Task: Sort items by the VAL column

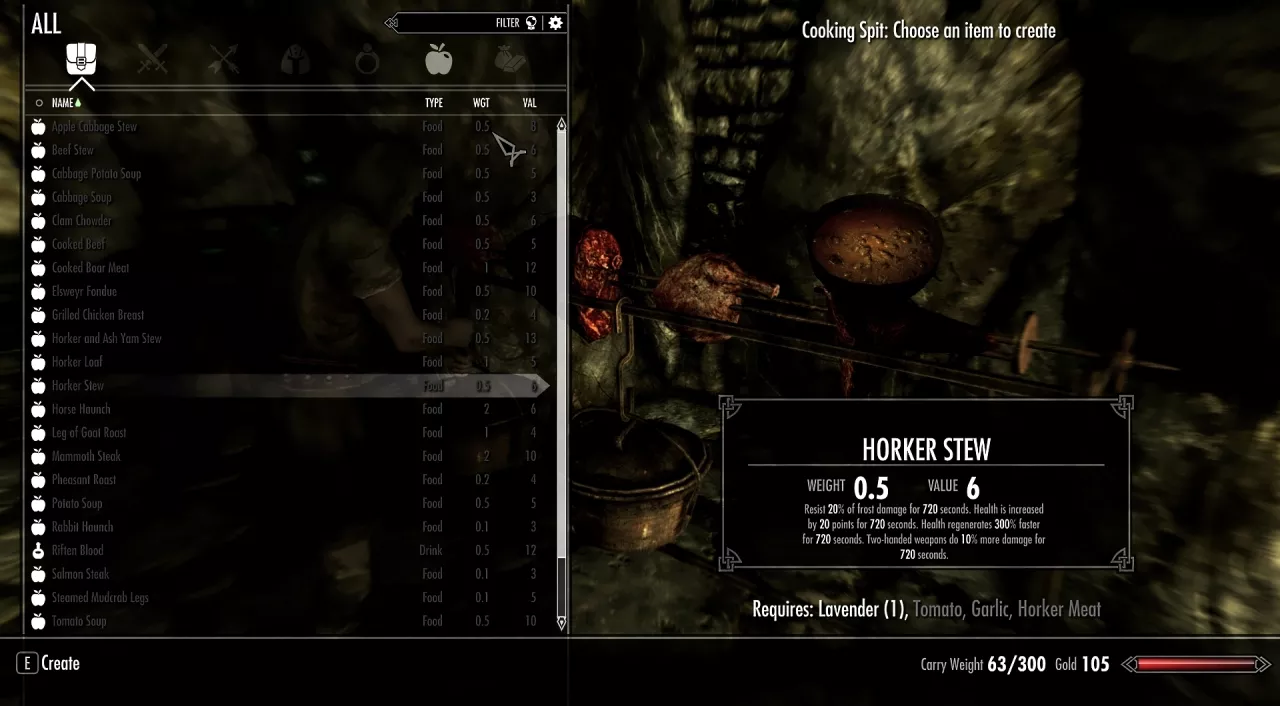Action: [529, 103]
